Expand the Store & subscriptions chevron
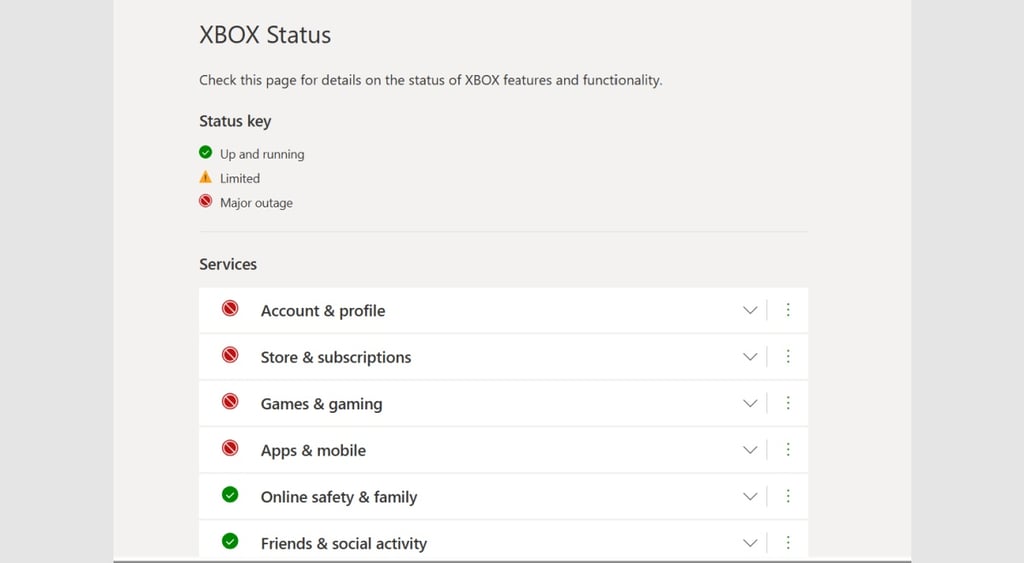Viewport: 1024px width, 563px height. pyautogui.click(x=750, y=357)
